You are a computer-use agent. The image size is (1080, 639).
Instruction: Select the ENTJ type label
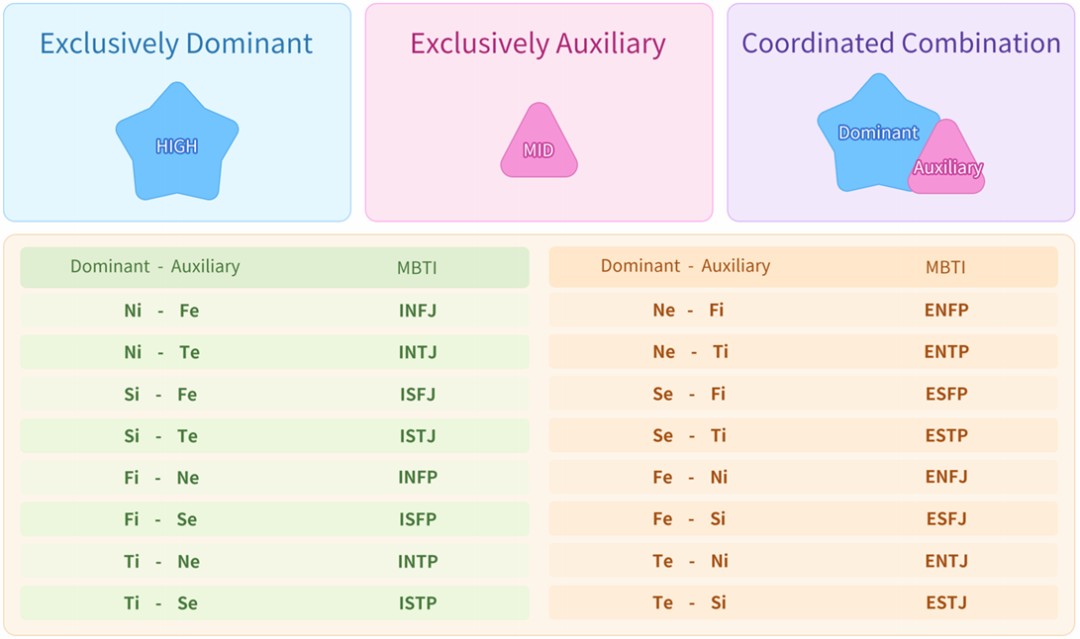tap(946, 561)
